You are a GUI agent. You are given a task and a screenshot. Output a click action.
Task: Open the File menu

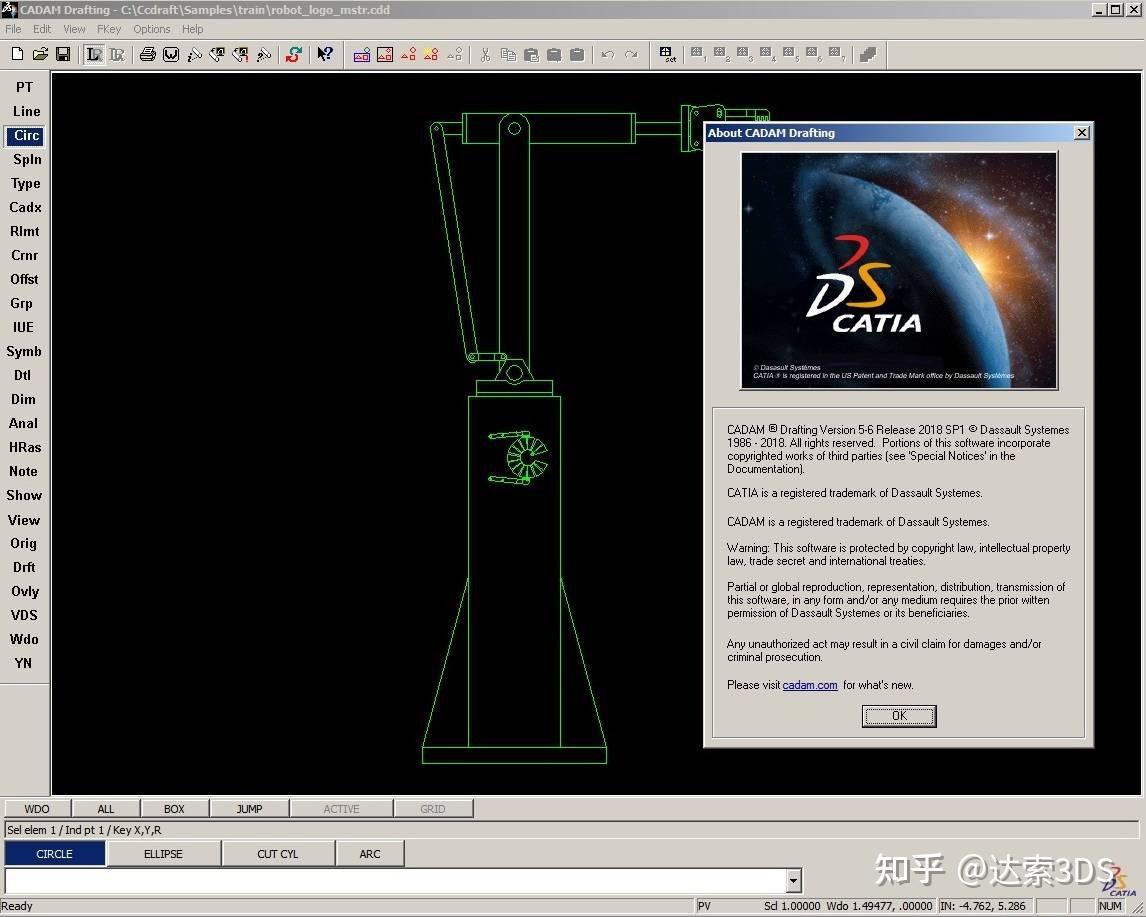[13, 29]
